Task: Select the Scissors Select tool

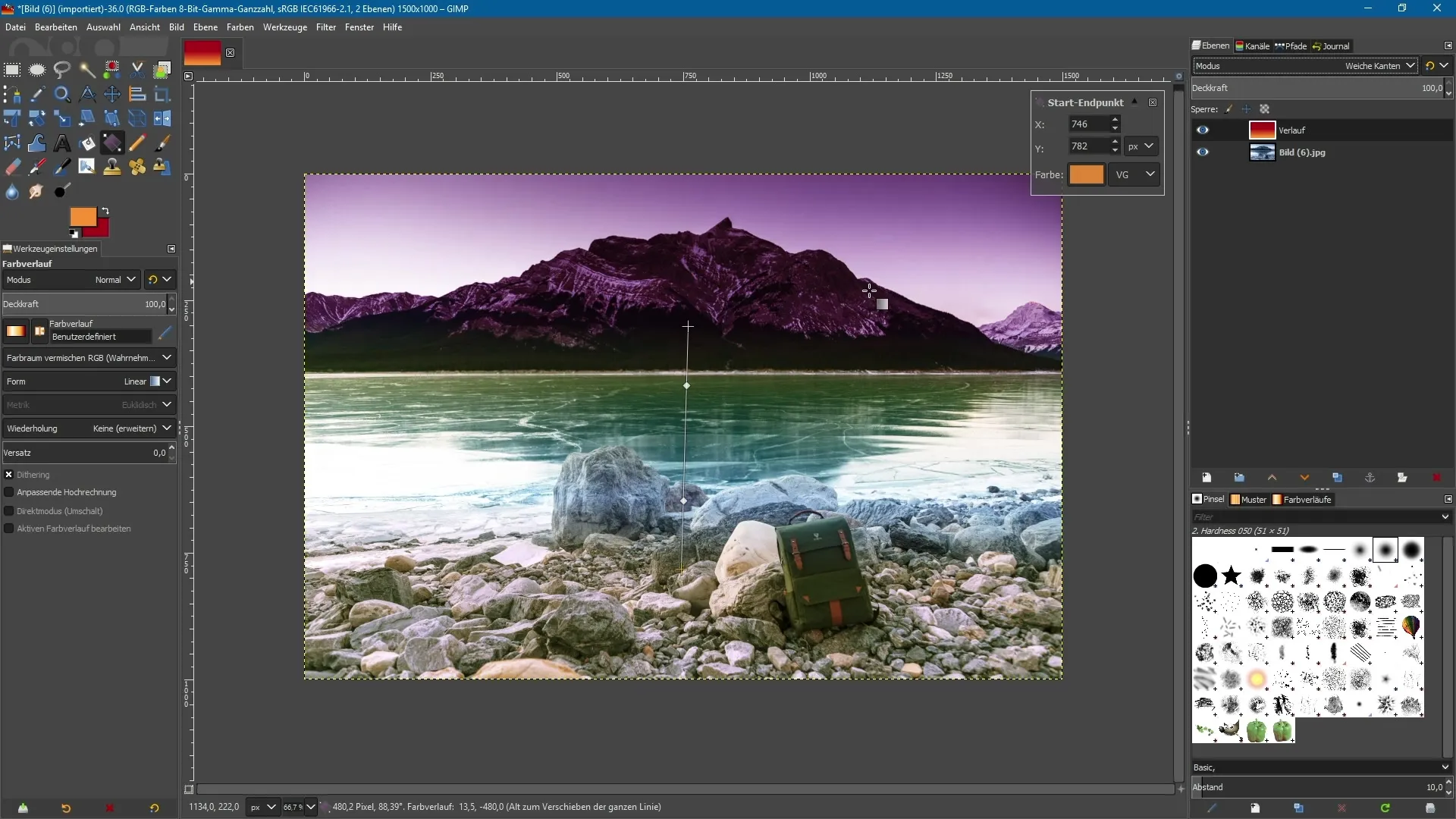Action: click(137, 70)
